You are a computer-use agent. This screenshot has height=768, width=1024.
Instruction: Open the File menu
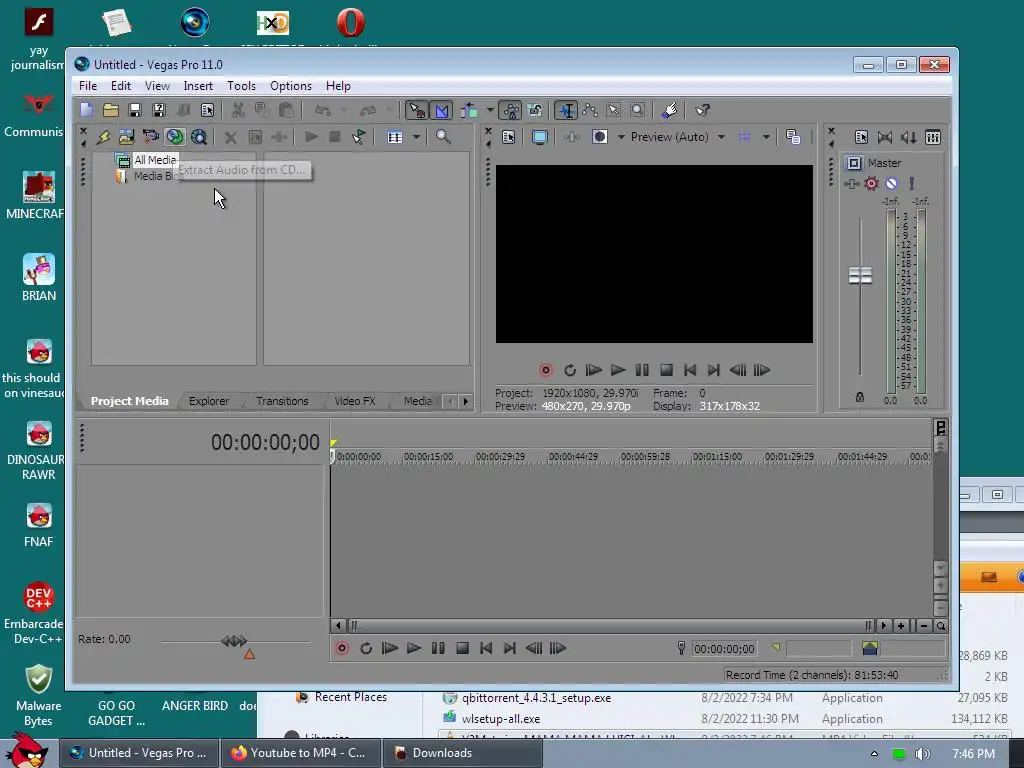pos(88,86)
